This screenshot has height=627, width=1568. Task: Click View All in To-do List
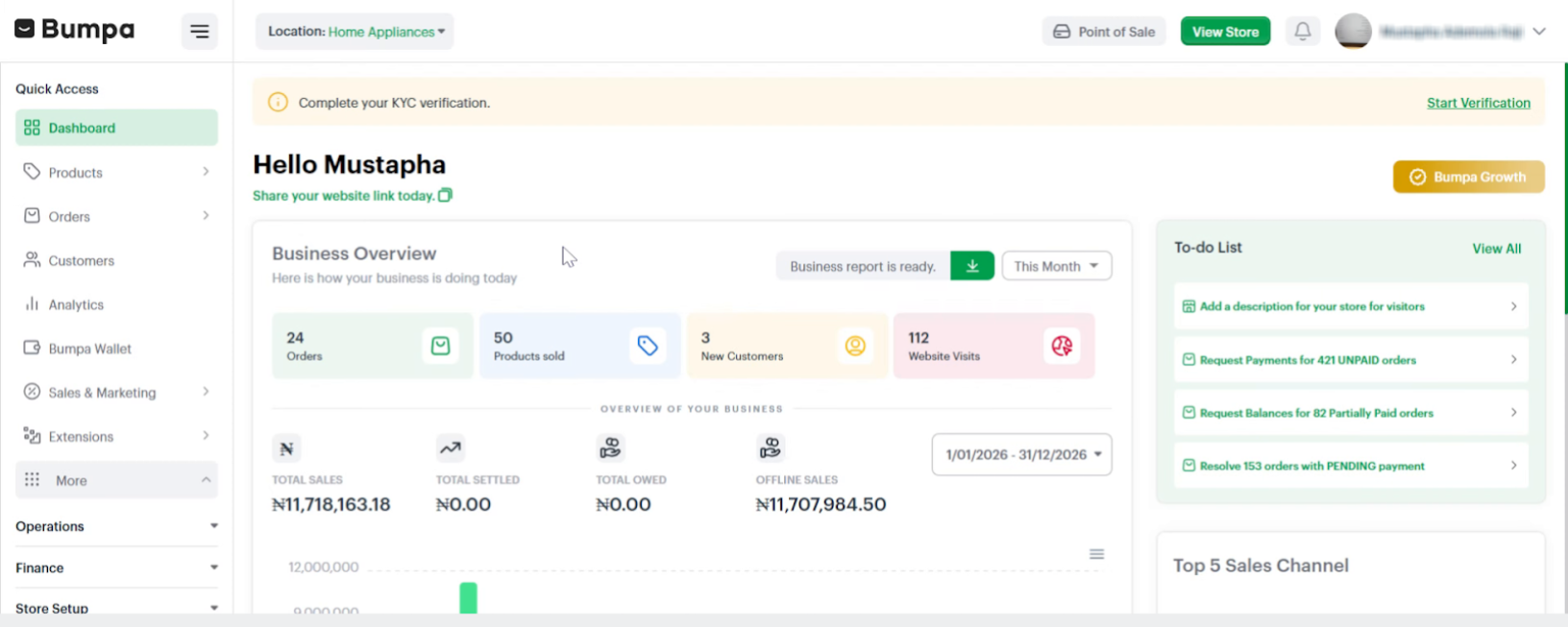click(x=1496, y=249)
